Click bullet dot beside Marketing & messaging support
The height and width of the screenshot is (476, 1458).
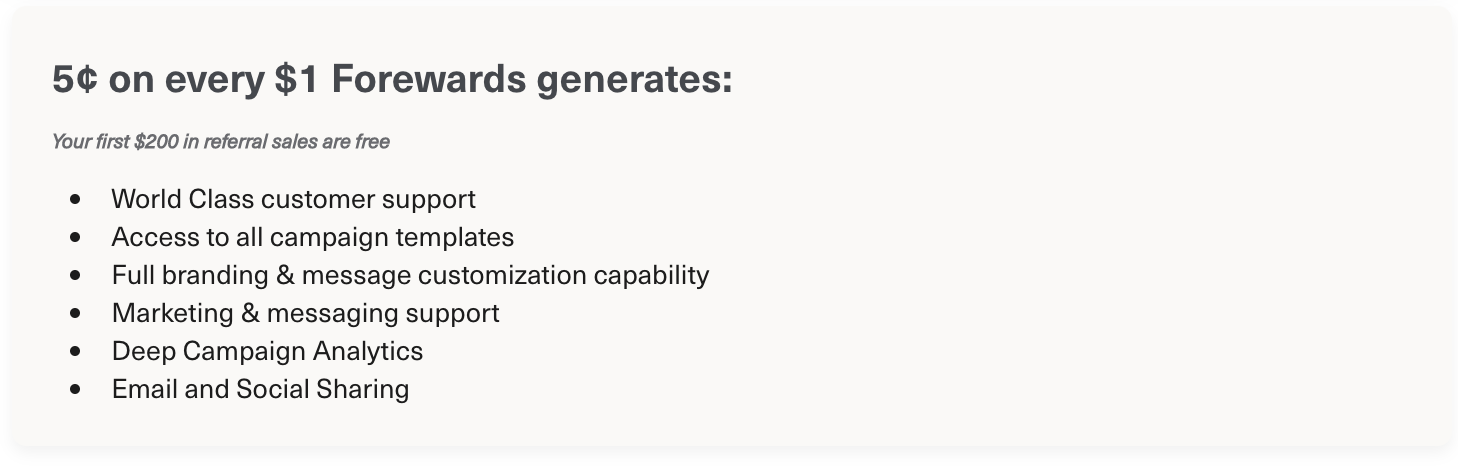tap(75, 314)
